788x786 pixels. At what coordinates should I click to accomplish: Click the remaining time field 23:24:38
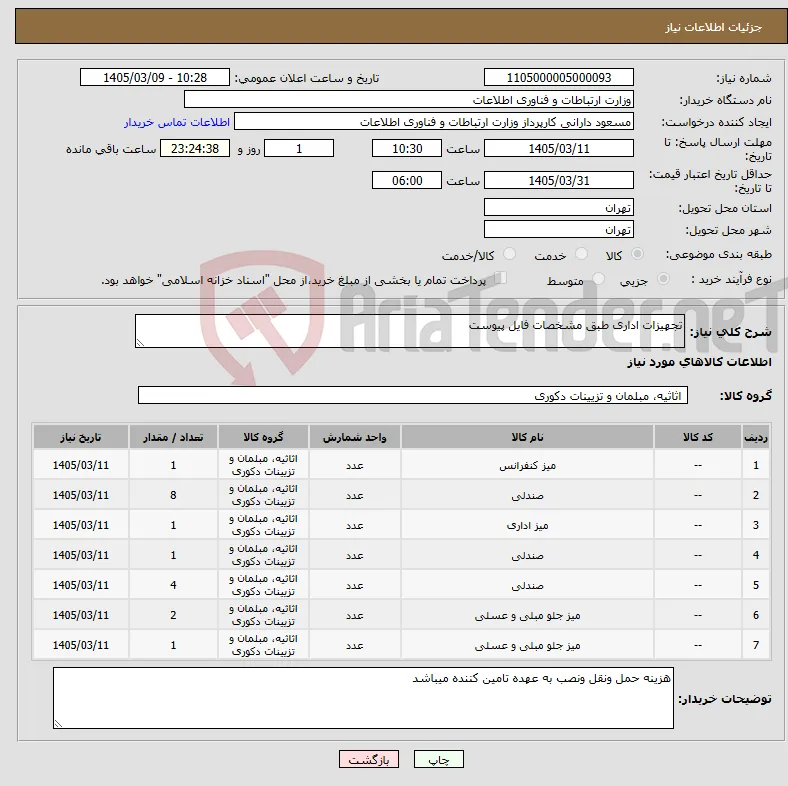195,149
